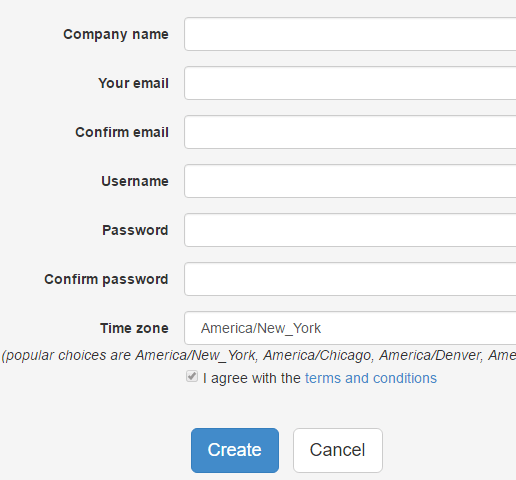516x480 pixels.
Task: Select the Confirm password field
Action: [x=350, y=279]
